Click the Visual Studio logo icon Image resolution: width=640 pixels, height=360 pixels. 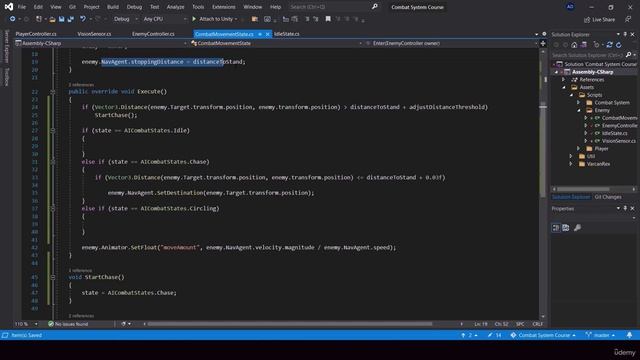[x=9, y=7]
